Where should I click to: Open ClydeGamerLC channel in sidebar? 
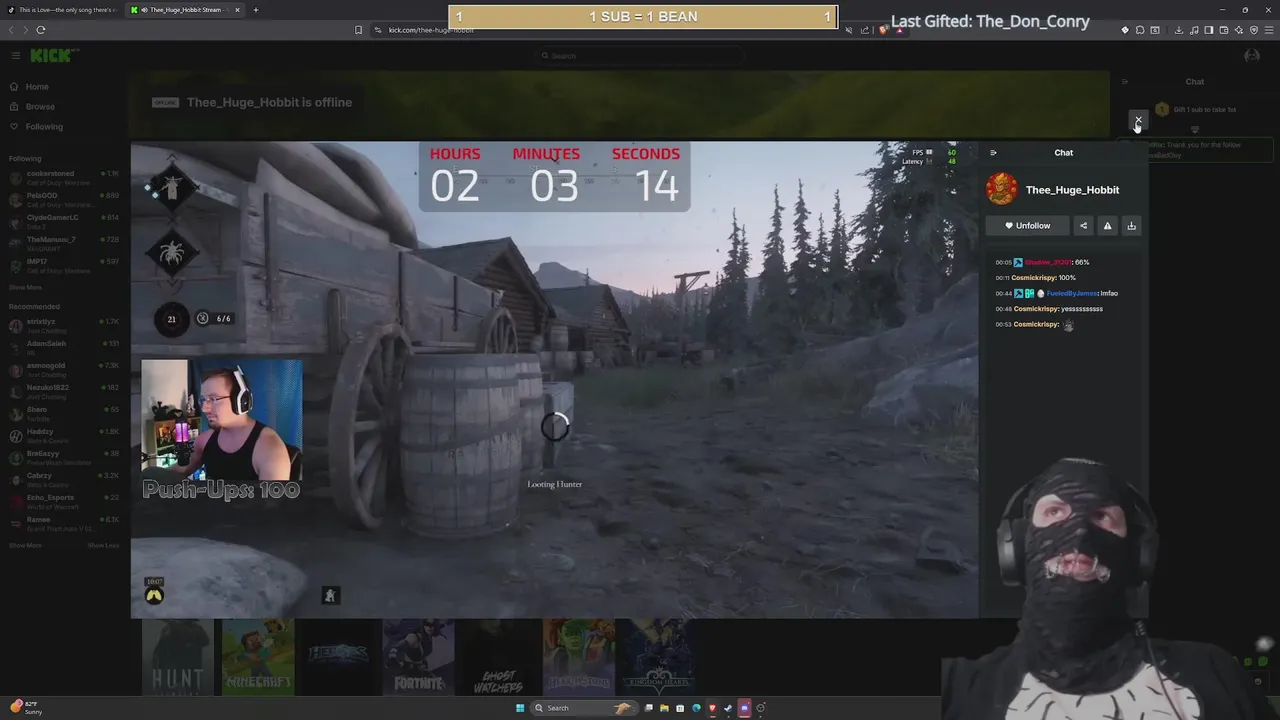(x=64, y=221)
